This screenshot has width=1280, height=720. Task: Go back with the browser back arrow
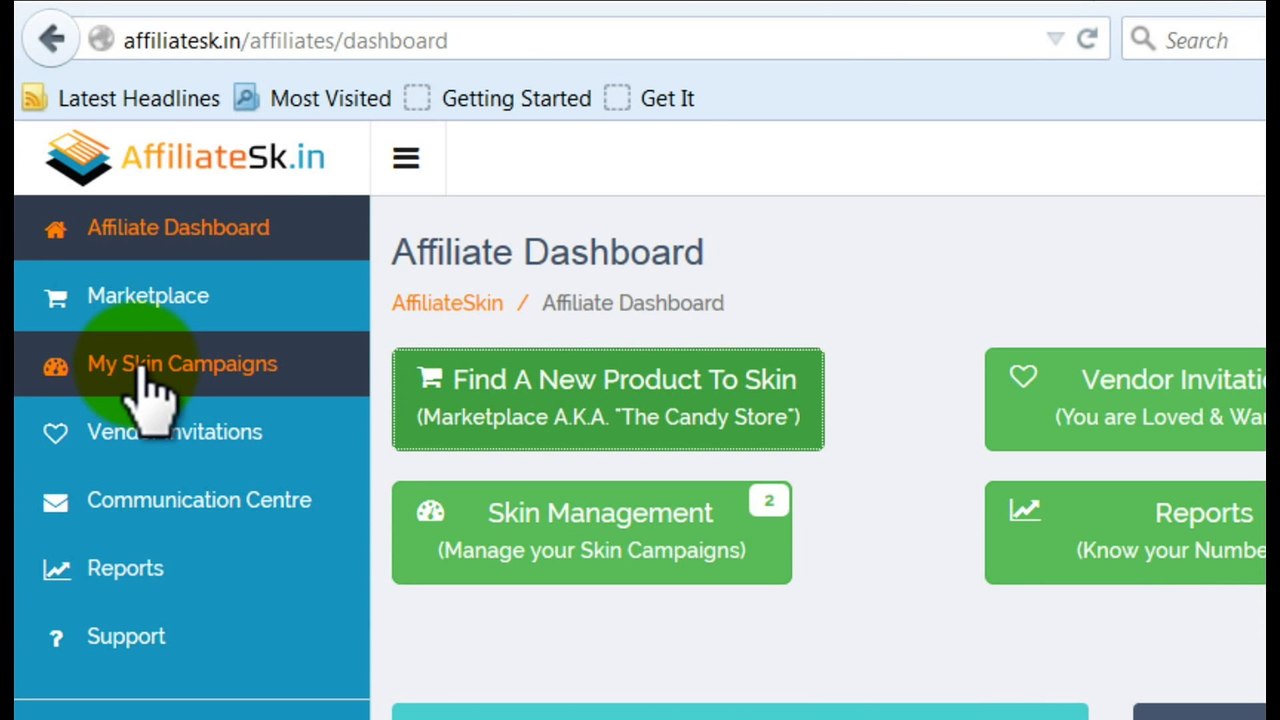[52, 40]
